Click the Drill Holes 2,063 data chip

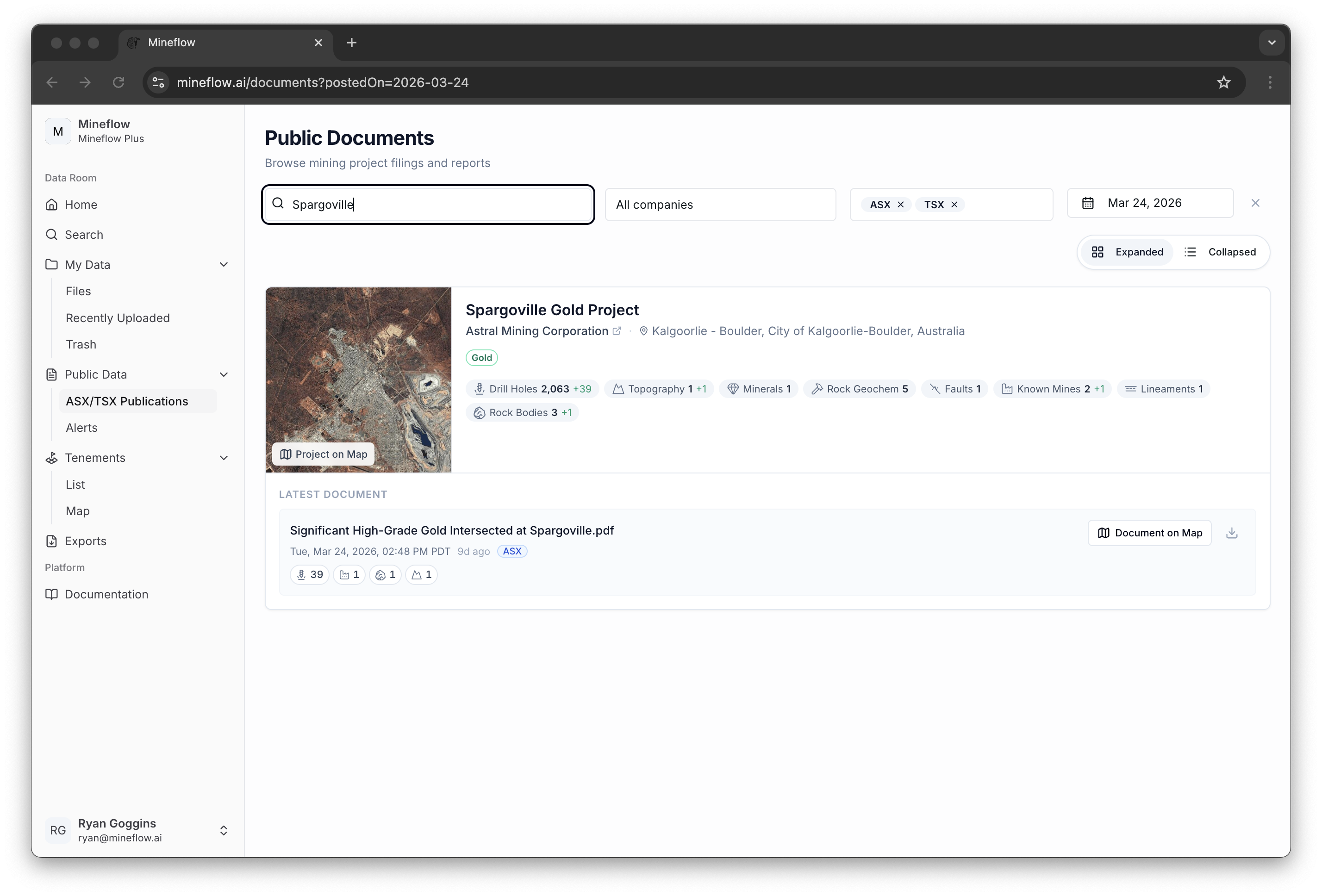pyautogui.click(x=532, y=389)
